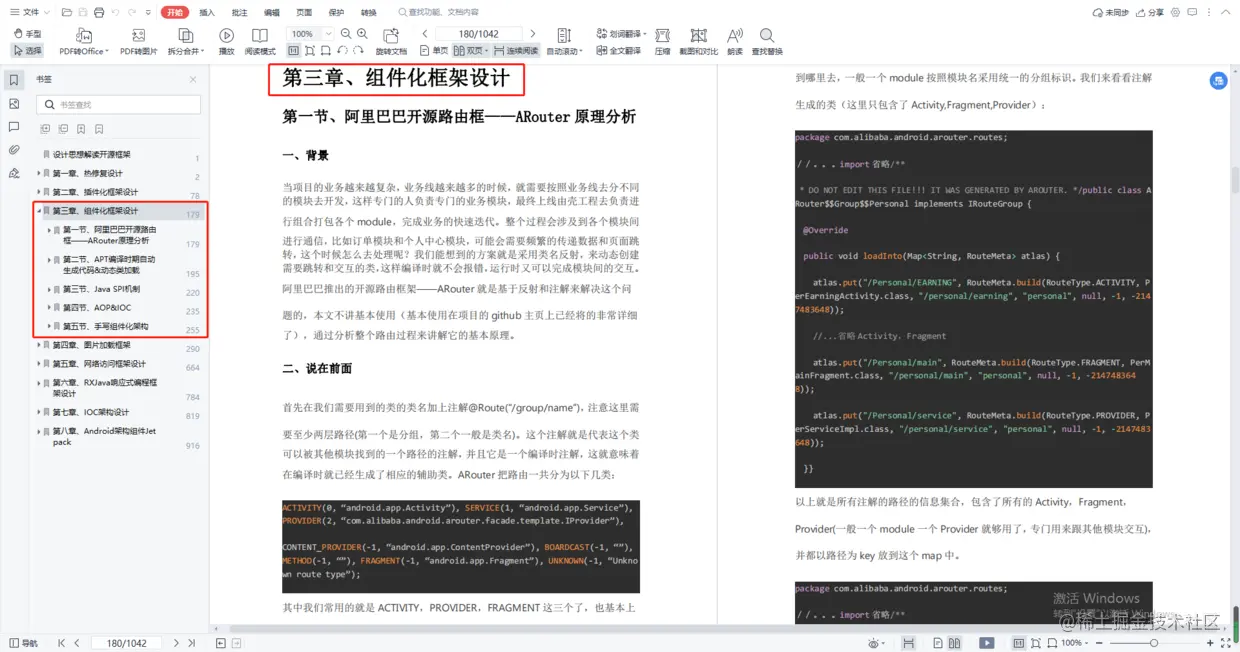This screenshot has height=652, width=1240.
Task: Toggle 双页 two-page view
Action: 470,50
